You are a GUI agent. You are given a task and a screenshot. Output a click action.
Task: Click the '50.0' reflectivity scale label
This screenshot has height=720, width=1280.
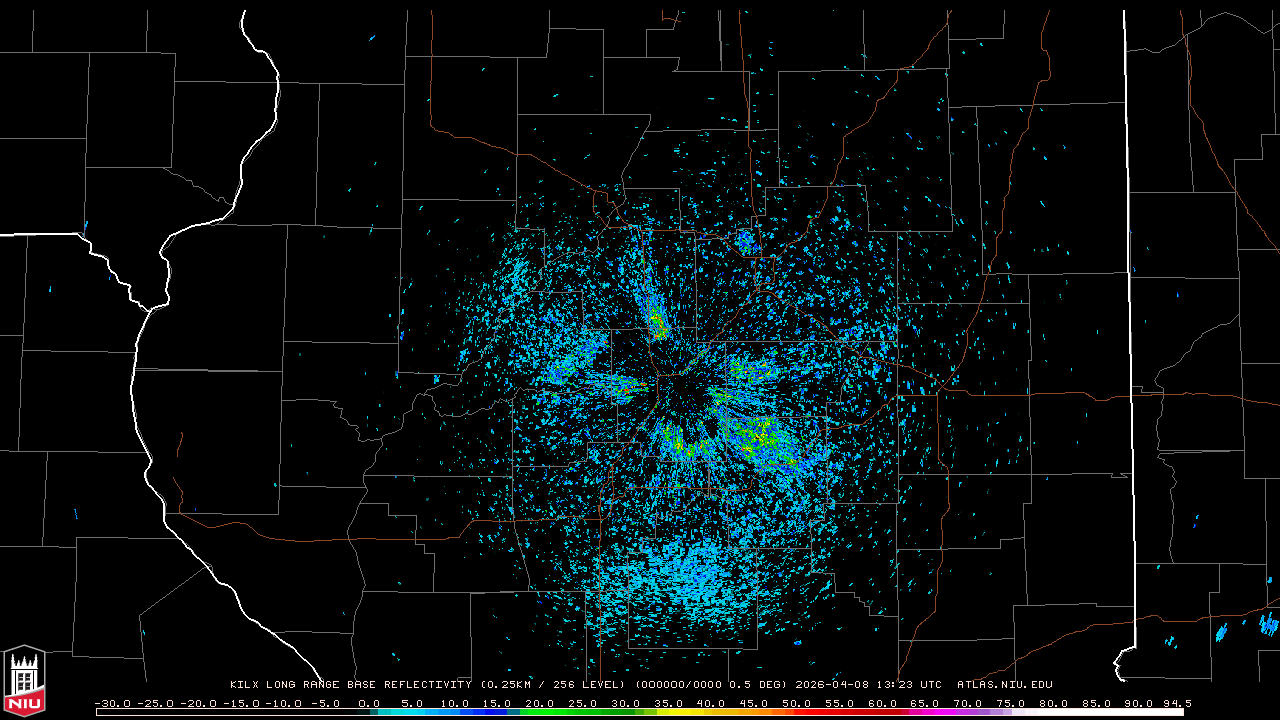(x=797, y=703)
